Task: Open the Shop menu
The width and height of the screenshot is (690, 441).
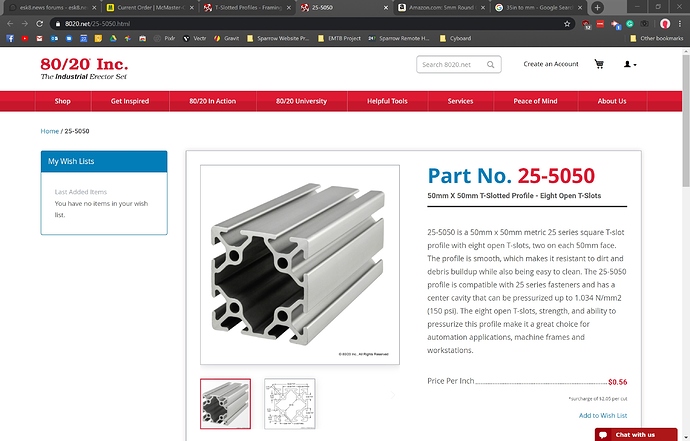Action: click(63, 101)
